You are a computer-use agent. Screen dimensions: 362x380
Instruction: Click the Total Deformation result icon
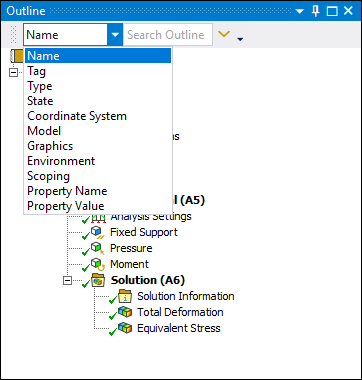click(x=125, y=312)
